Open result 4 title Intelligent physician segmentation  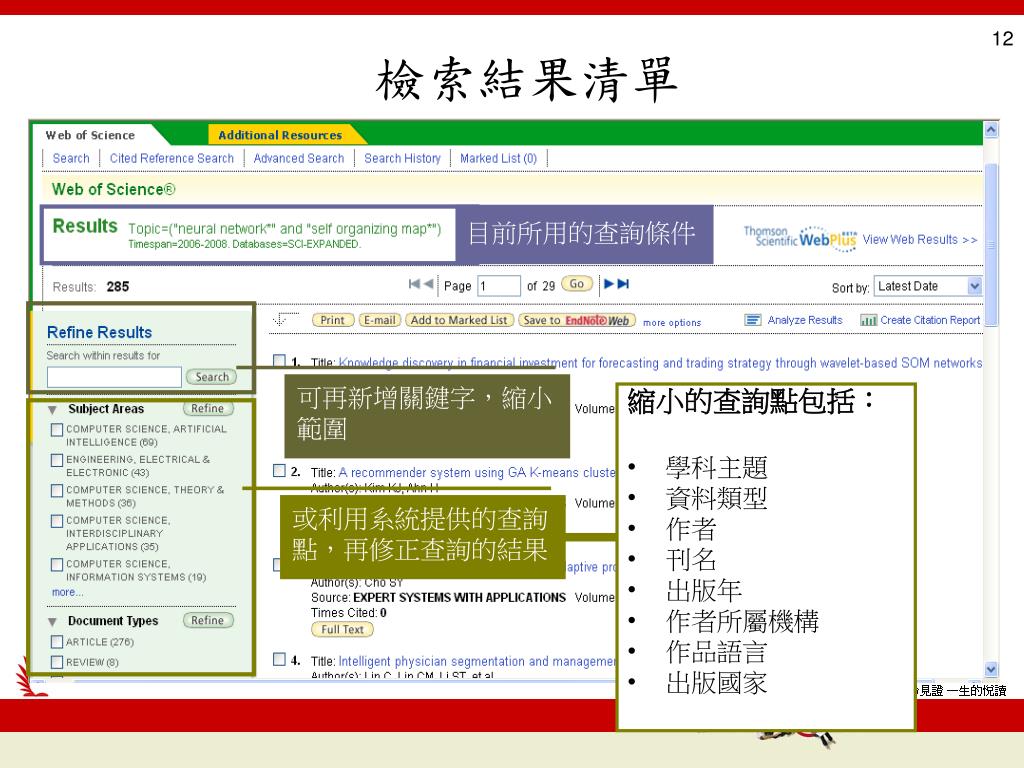point(477,662)
